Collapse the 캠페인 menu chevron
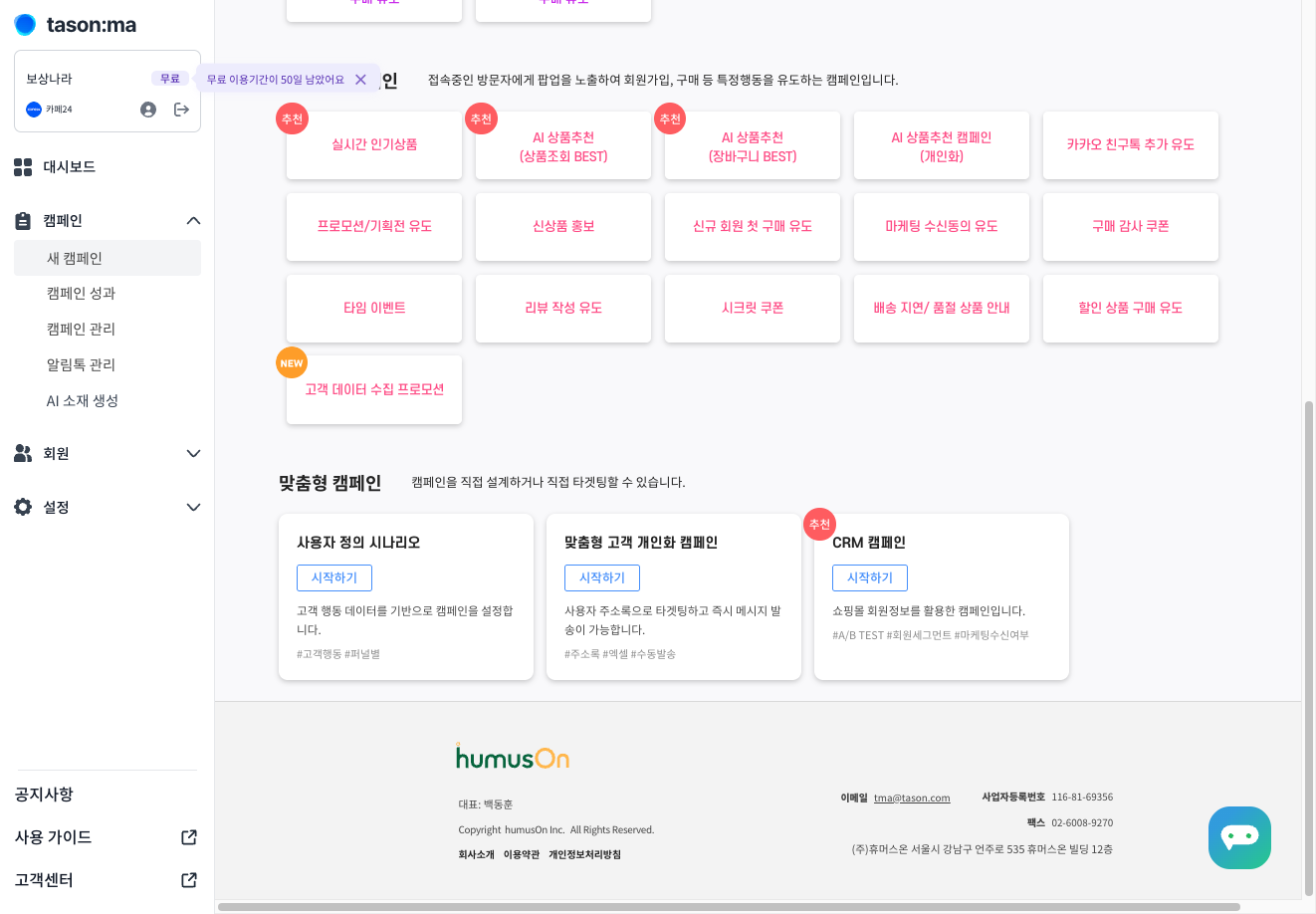Viewport: 1316px width, 914px height. click(x=193, y=221)
